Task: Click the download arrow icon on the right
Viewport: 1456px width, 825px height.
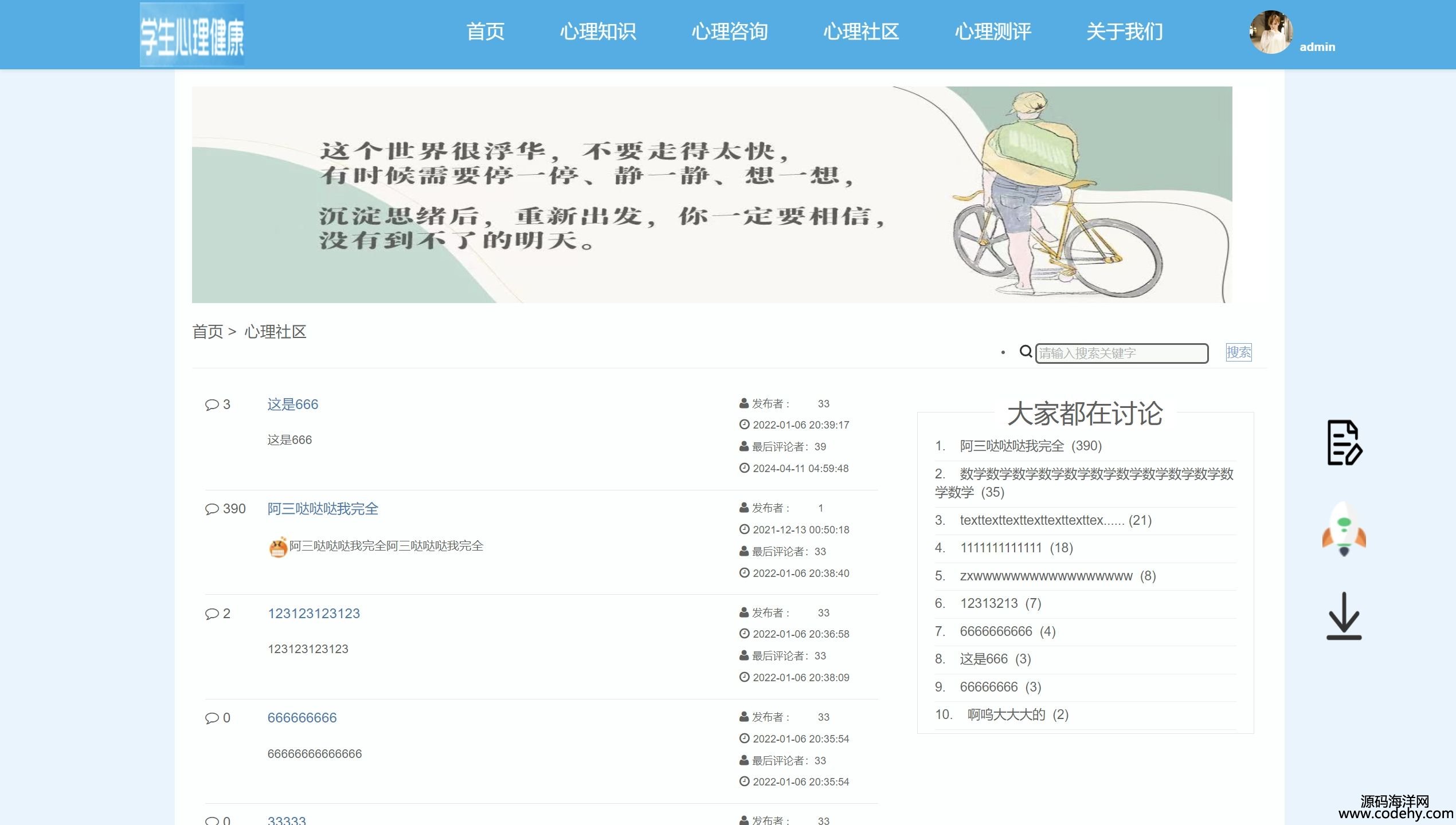Action: [x=1344, y=616]
